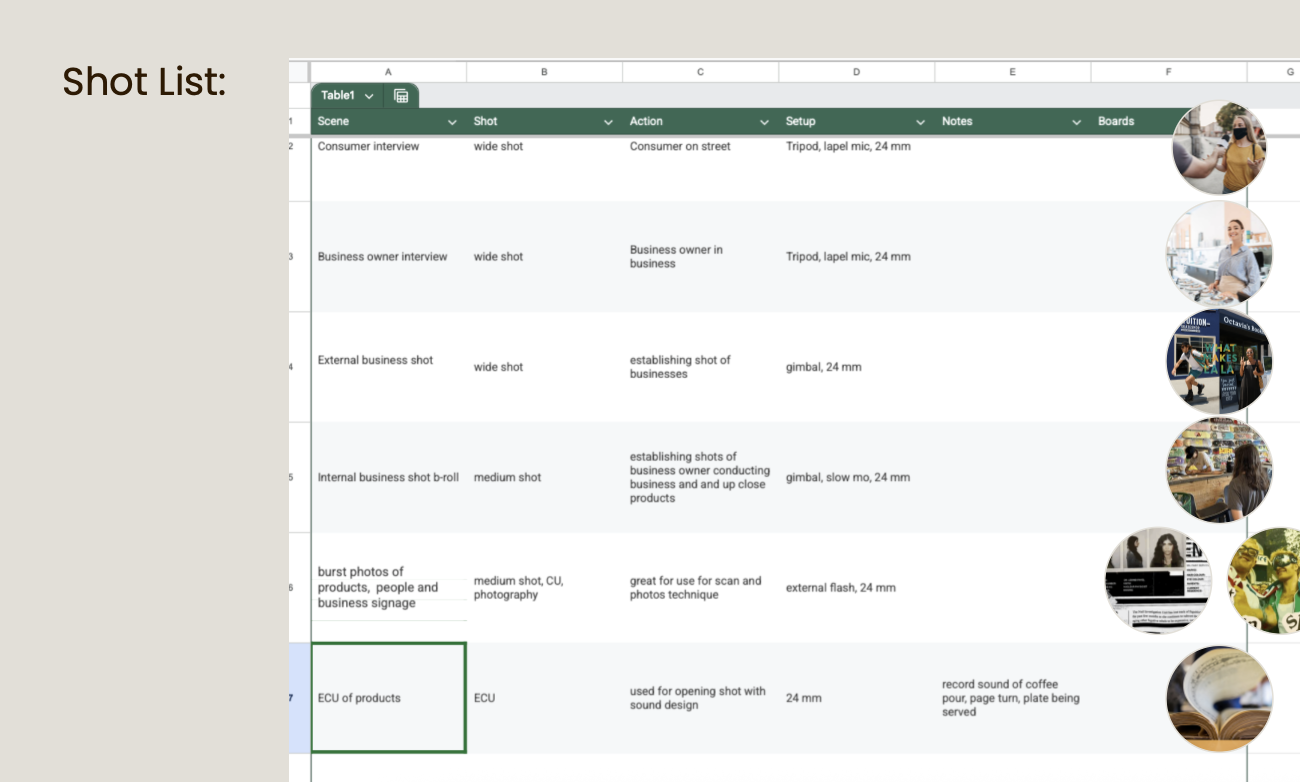Select the 'burst photos of products' cell

388,587
